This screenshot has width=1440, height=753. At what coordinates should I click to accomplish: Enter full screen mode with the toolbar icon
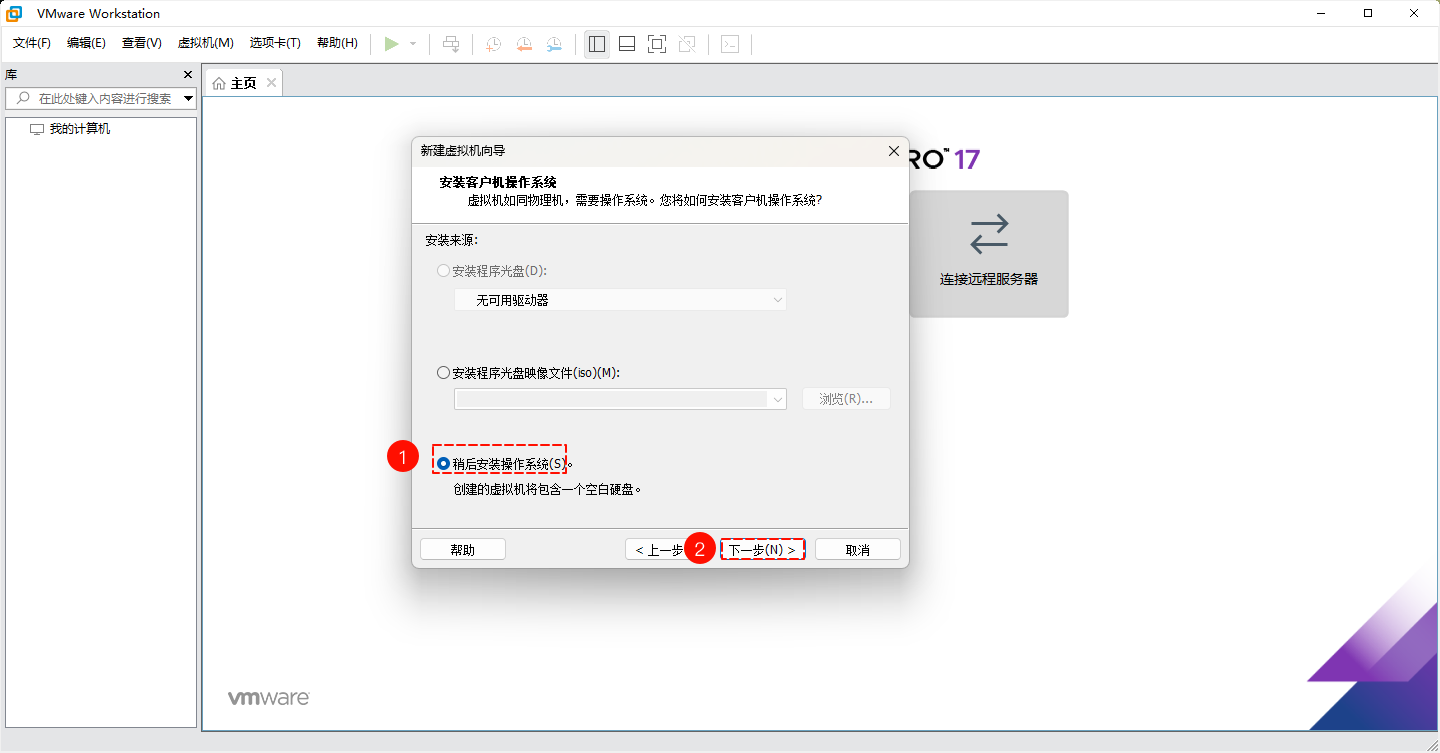click(x=656, y=43)
